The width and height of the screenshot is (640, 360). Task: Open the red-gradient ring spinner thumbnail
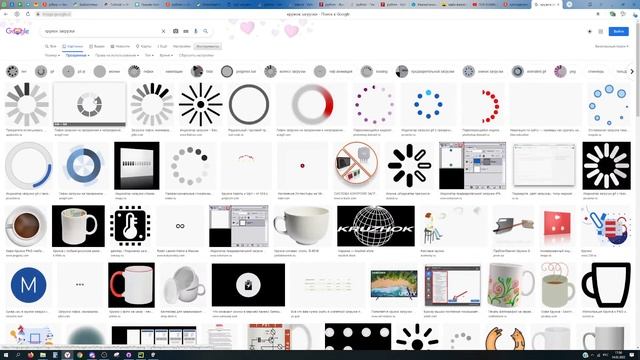point(313,104)
